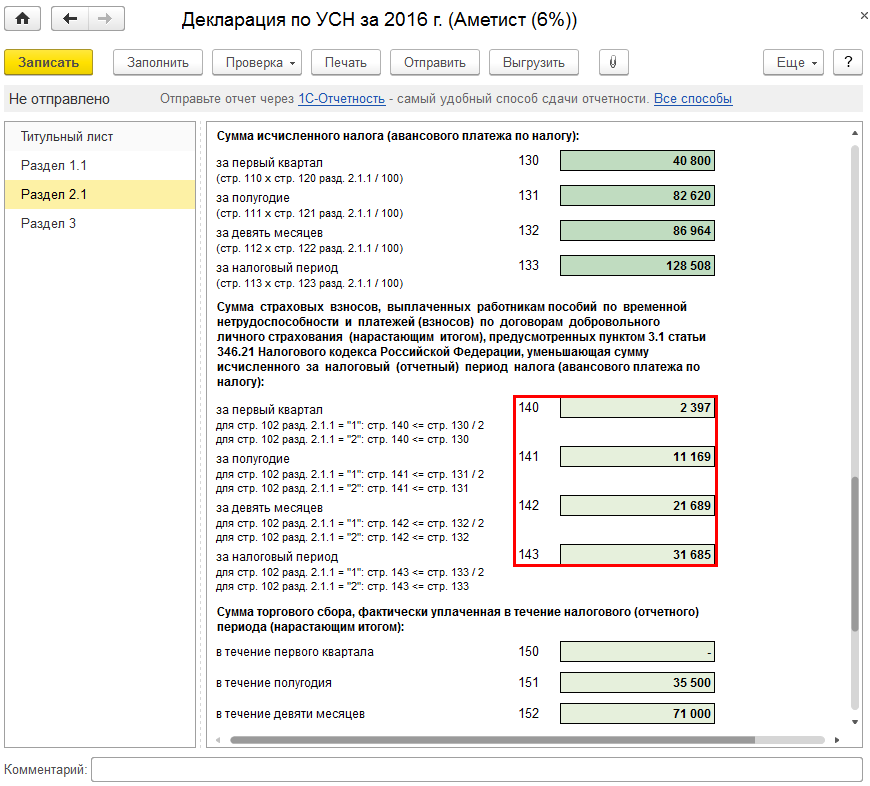This screenshot has width=870, height=786.
Task: Open the Проверка dropdown menu
Action: point(257,62)
